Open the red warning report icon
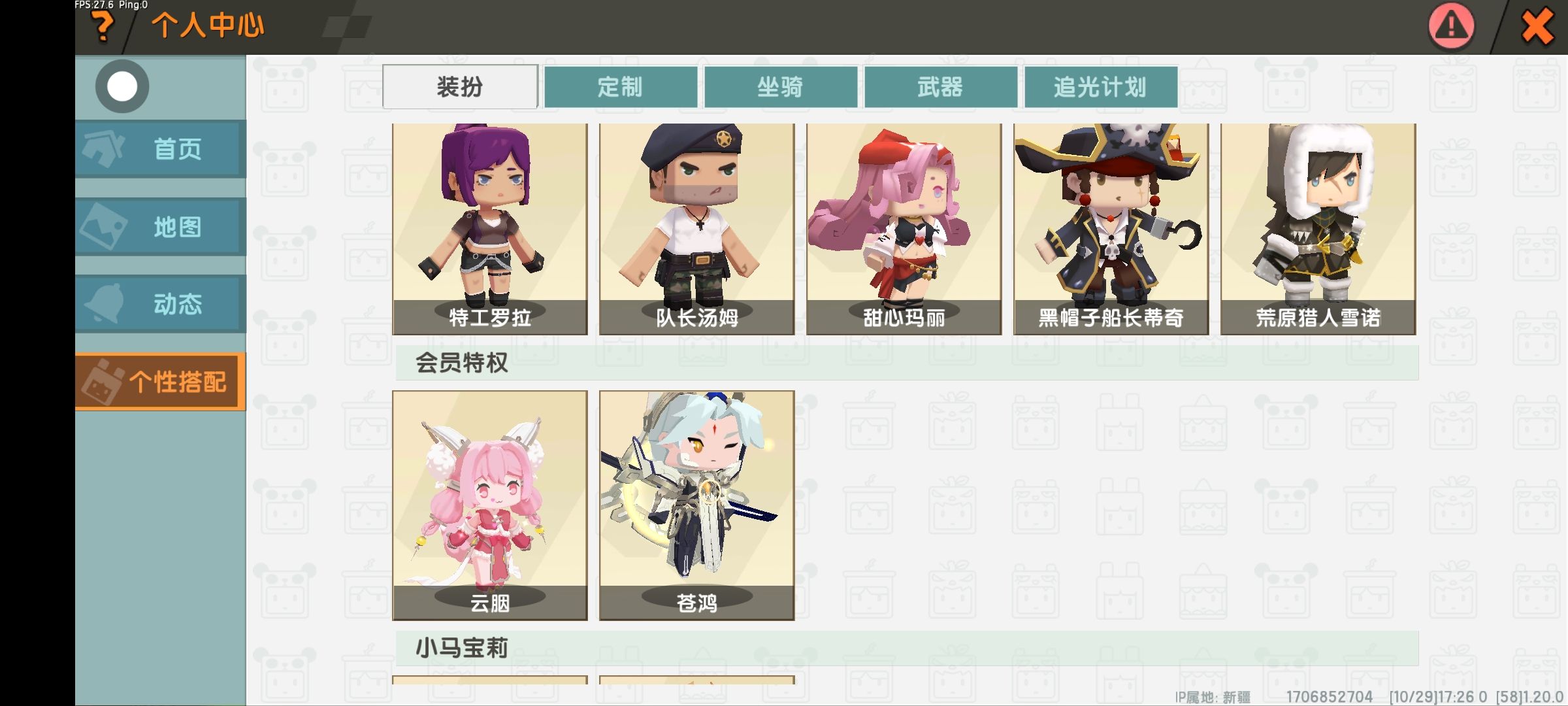The width and height of the screenshot is (1568, 706). (x=1451, y=27)
